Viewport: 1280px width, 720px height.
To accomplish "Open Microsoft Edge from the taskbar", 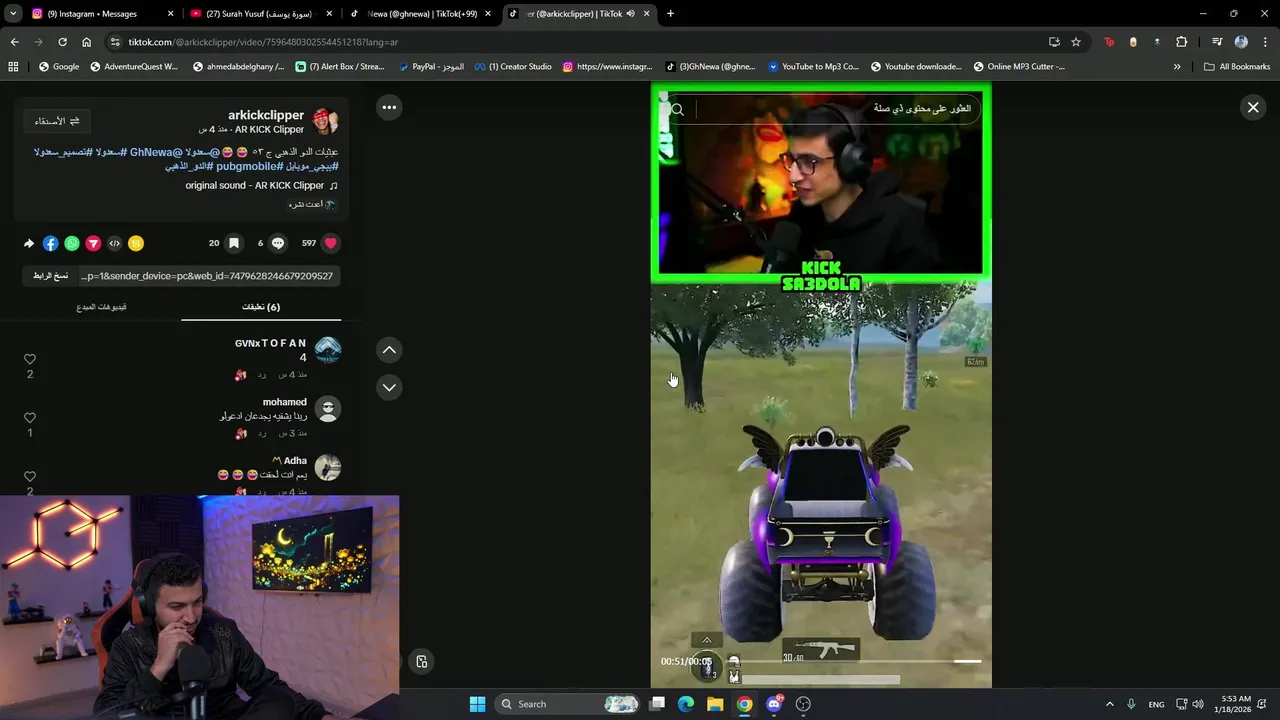I will [686, 704].
